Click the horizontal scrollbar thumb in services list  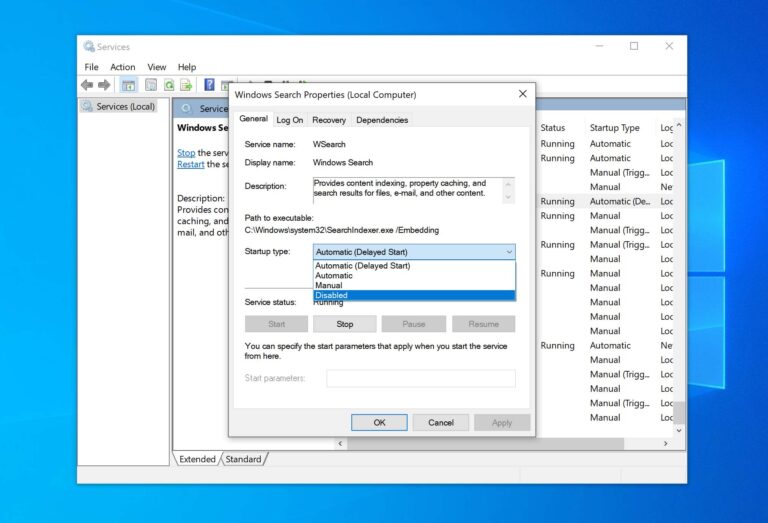click(x=485, y=444)
